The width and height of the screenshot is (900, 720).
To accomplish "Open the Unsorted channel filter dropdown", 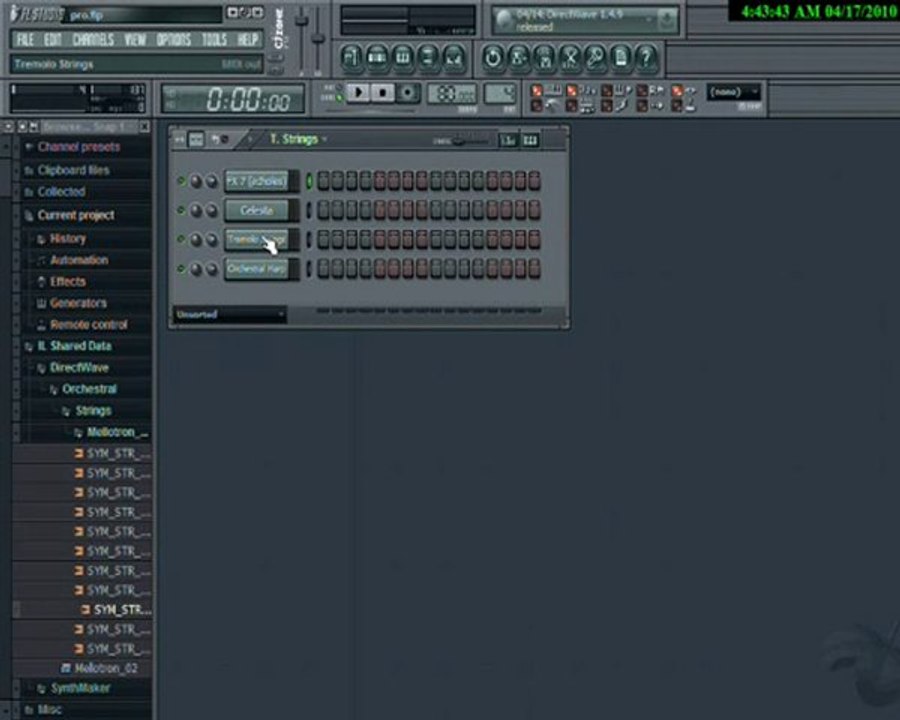I will click(x=230, y=314).
